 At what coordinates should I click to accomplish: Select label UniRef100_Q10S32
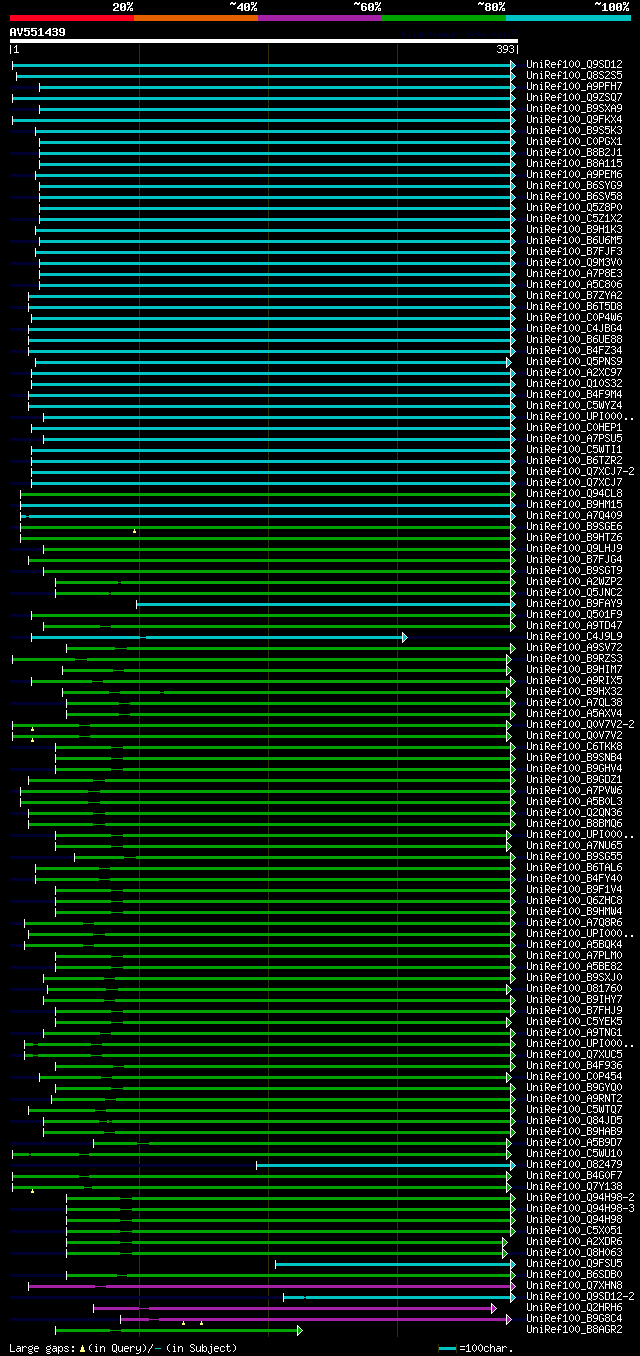574,384
